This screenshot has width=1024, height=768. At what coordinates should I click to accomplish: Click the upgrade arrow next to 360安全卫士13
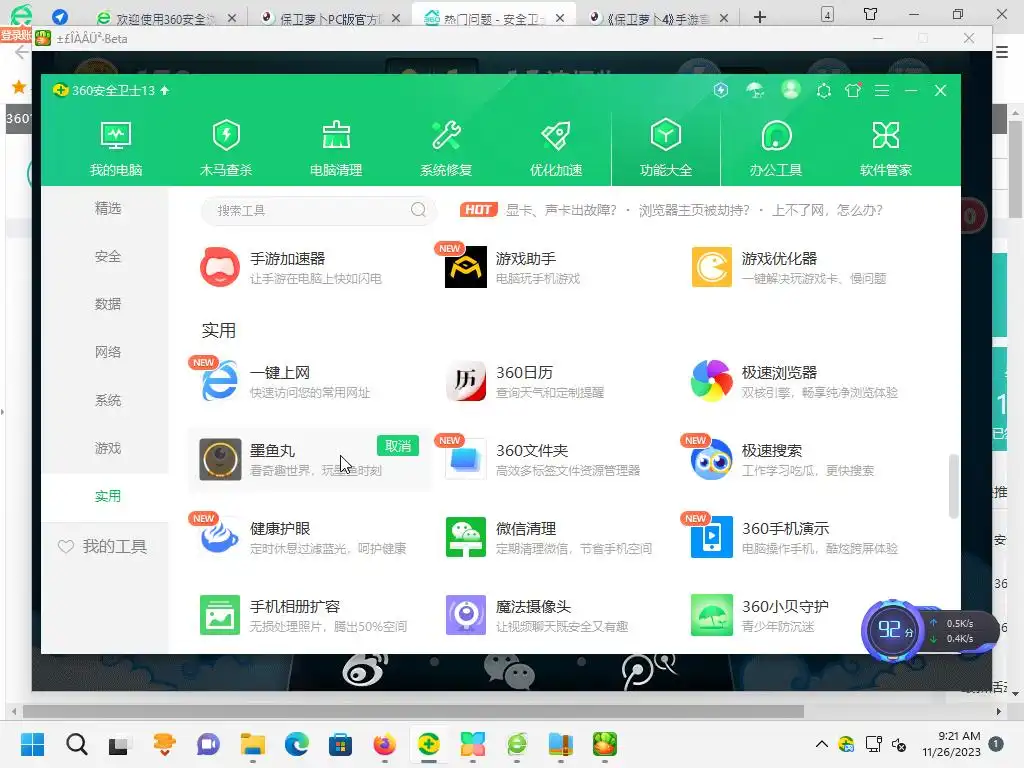165,90
